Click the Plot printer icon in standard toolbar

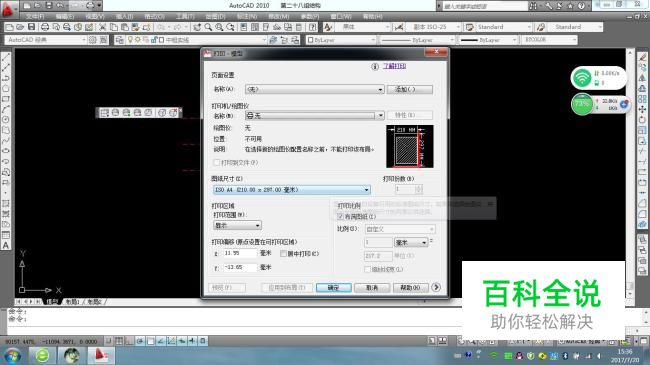point(44,27)
